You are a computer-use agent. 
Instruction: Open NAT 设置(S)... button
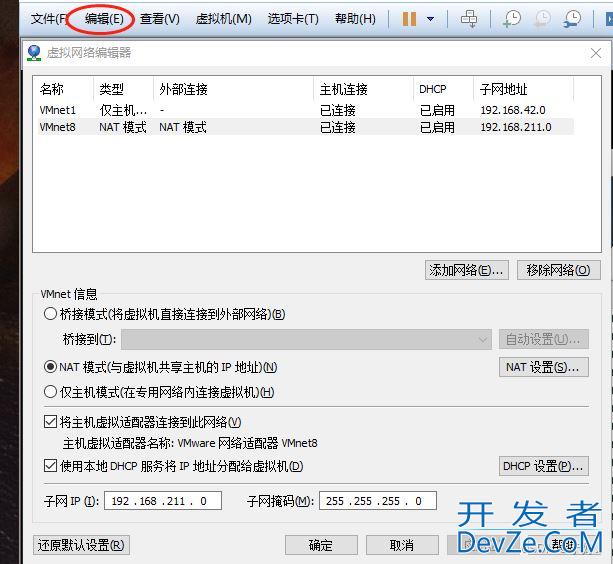(x=544, y=367)
